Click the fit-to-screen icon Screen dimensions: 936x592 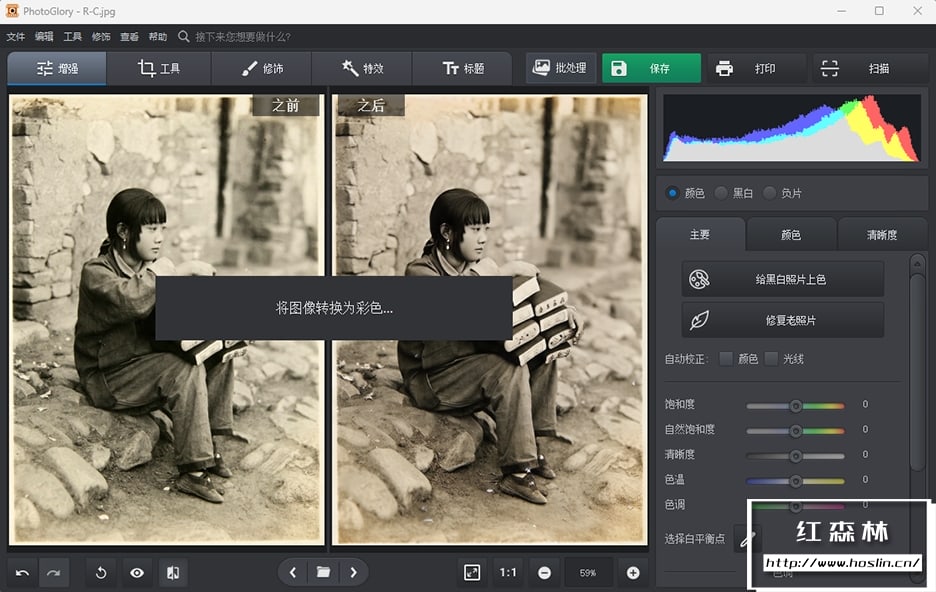472,573
